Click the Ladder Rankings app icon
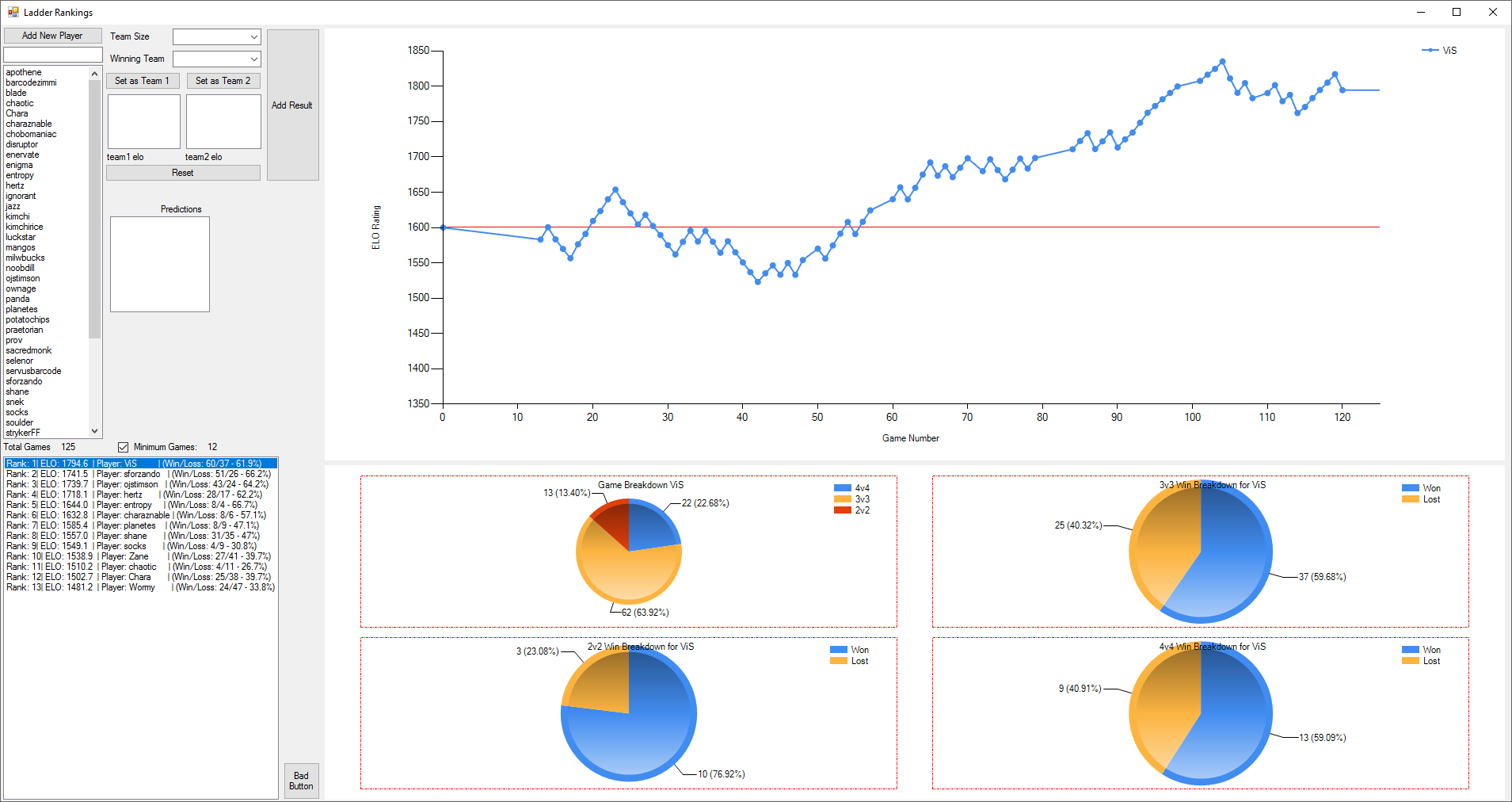This screenshot has width=1512, height=802. coord(13,12)
